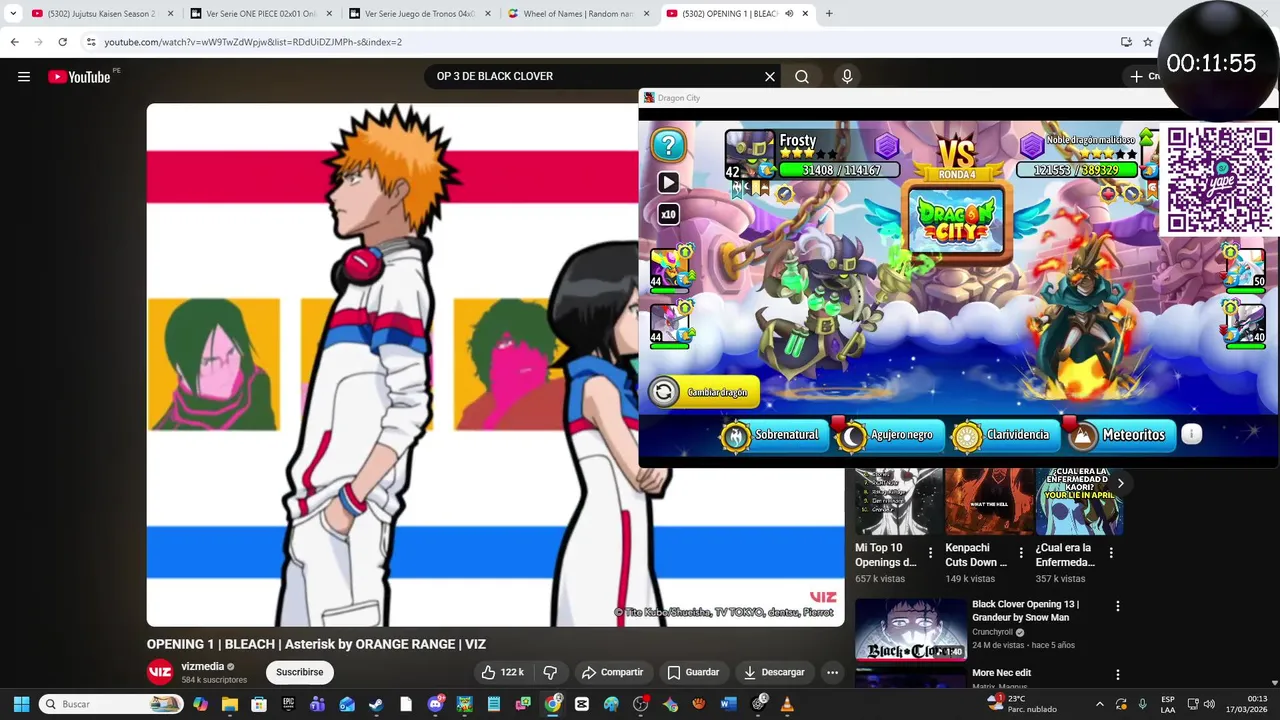1280x720 pixels.
Task: Open the Chrome tab search dropdown arrow
Action: click(13, 14)
